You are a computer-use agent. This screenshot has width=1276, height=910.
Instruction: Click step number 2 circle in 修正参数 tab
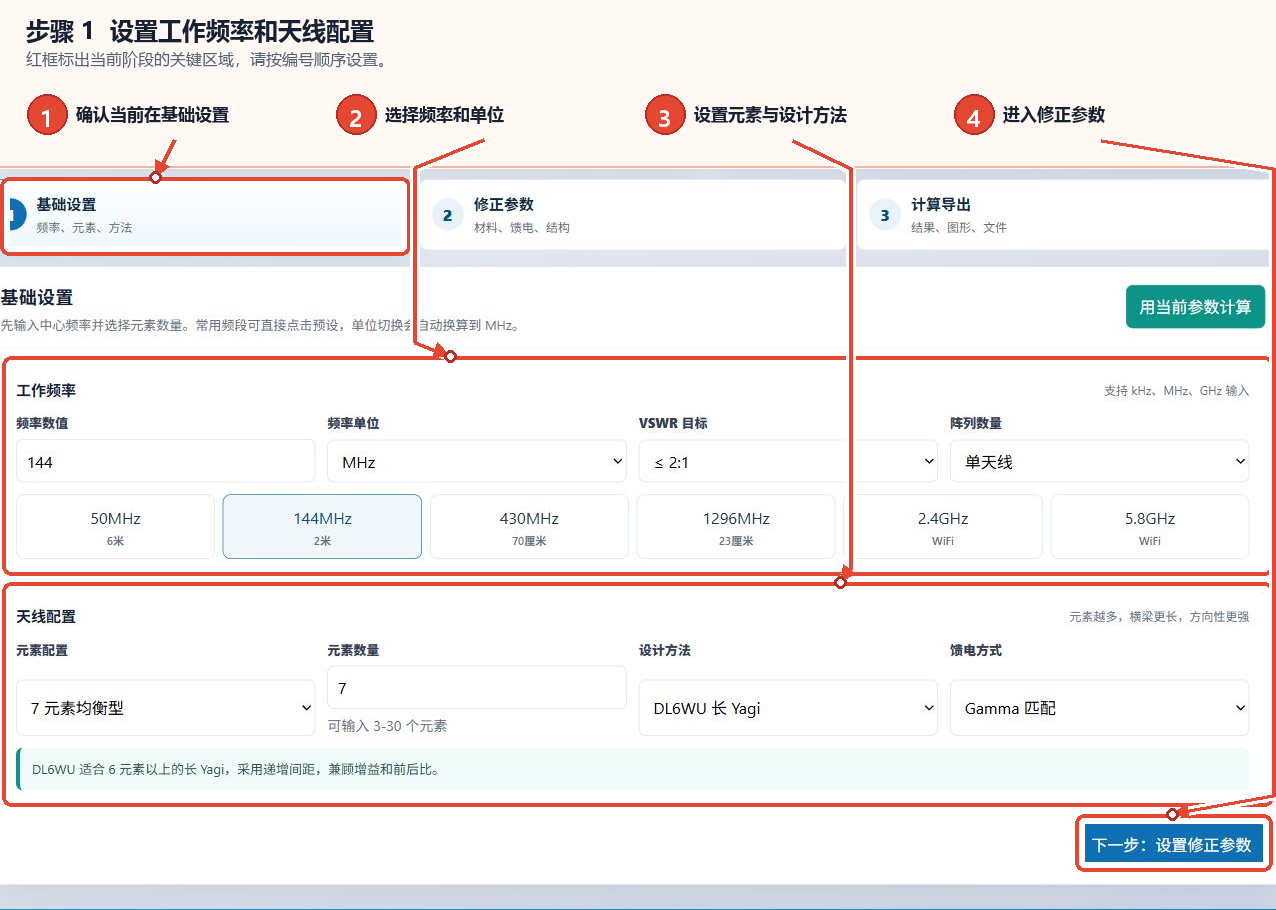(x=447, y=215)
